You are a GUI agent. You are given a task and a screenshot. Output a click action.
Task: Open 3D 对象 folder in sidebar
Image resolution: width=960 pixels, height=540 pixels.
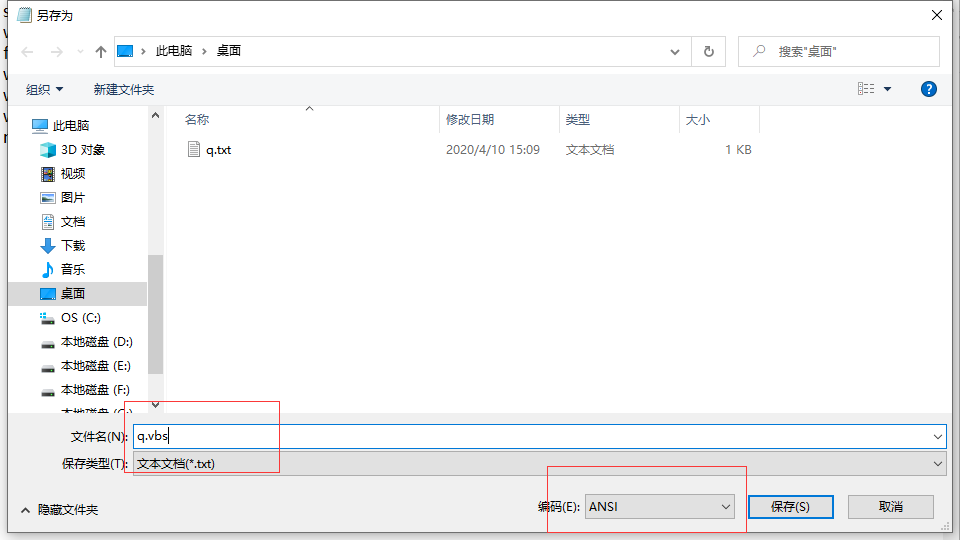click(x=72, y=150)
